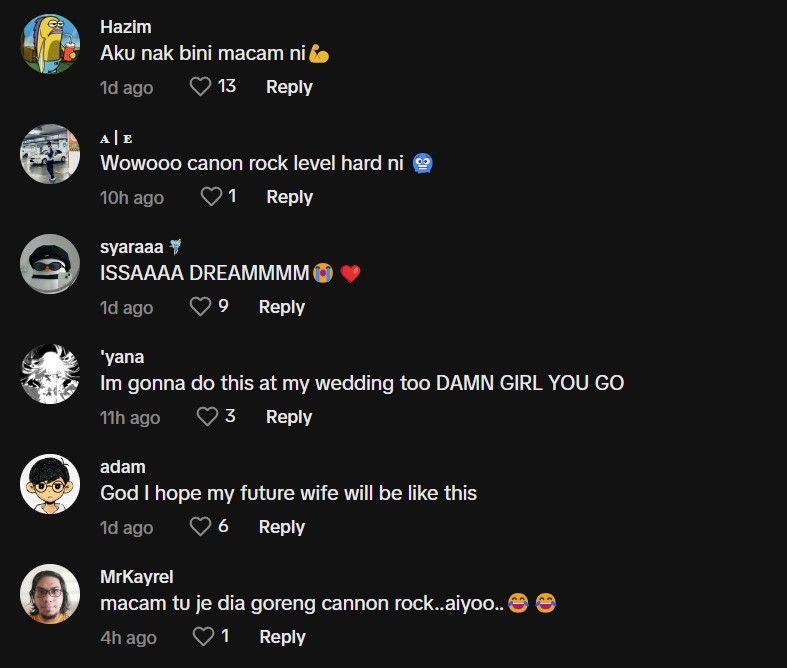This screenshot has height=668, width=787.
Task: View syaraaa's profile avatar
Action: 50,264
